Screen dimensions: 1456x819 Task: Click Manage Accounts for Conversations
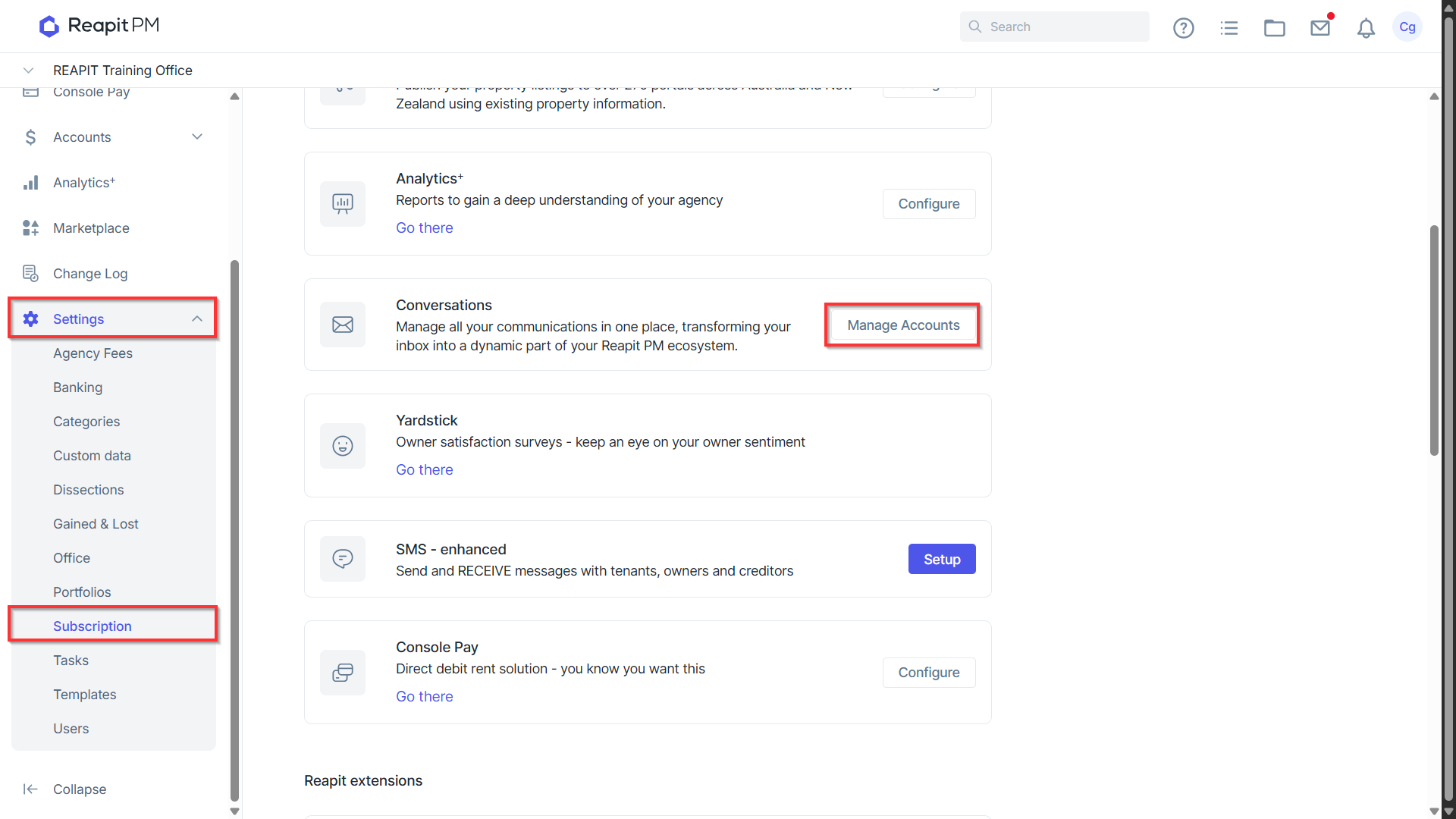(903, 325)
